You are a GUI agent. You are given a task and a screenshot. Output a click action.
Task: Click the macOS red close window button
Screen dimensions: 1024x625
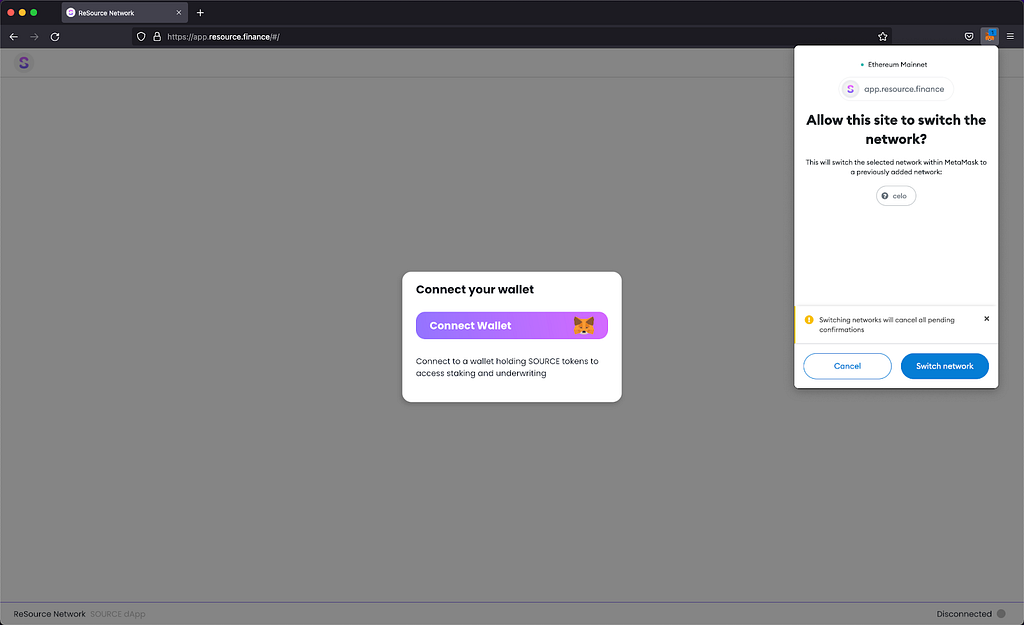[10, 12]
